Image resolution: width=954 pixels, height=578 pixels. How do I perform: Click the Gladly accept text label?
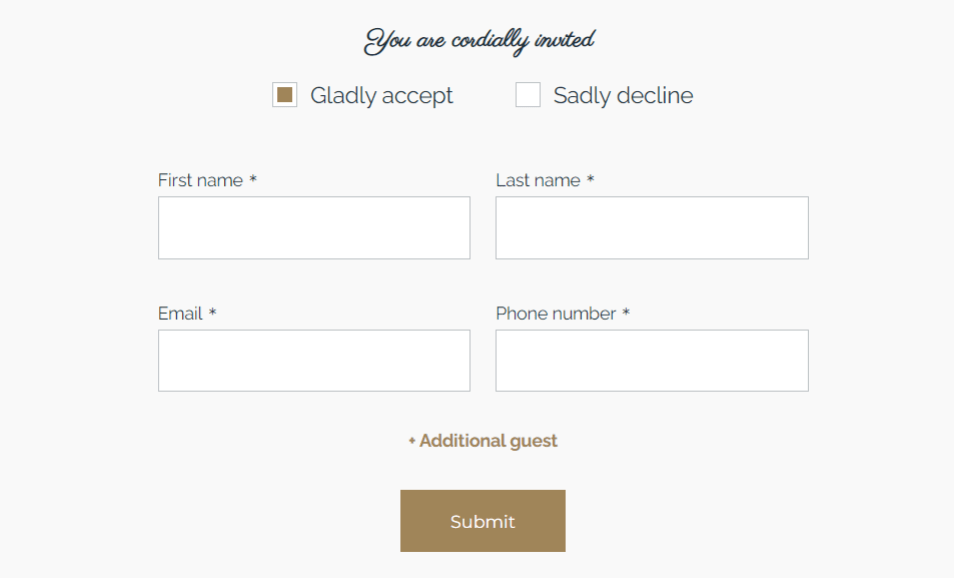382,95
